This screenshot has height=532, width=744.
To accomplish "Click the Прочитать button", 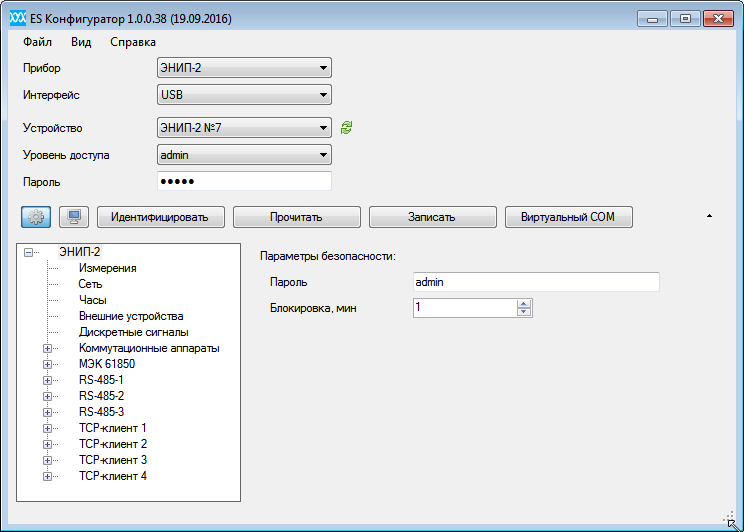I will point(297,217).
